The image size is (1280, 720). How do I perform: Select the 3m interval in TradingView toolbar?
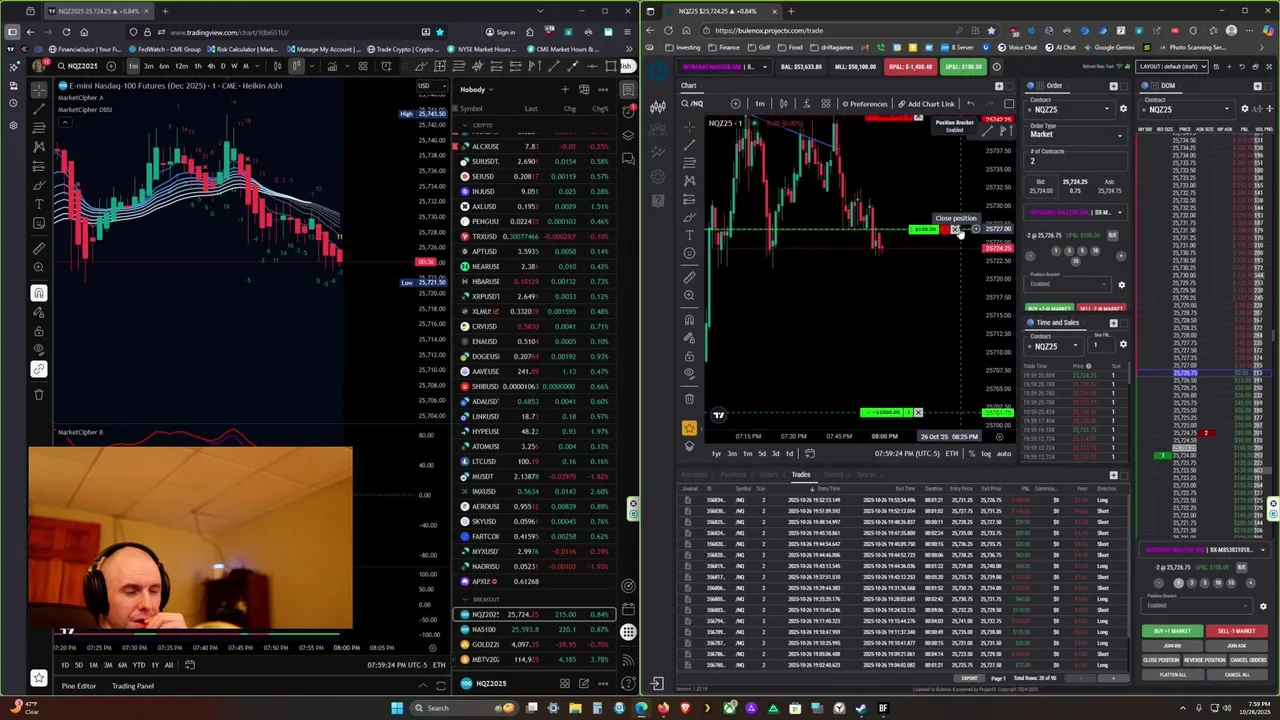click(x=148, y=66)
